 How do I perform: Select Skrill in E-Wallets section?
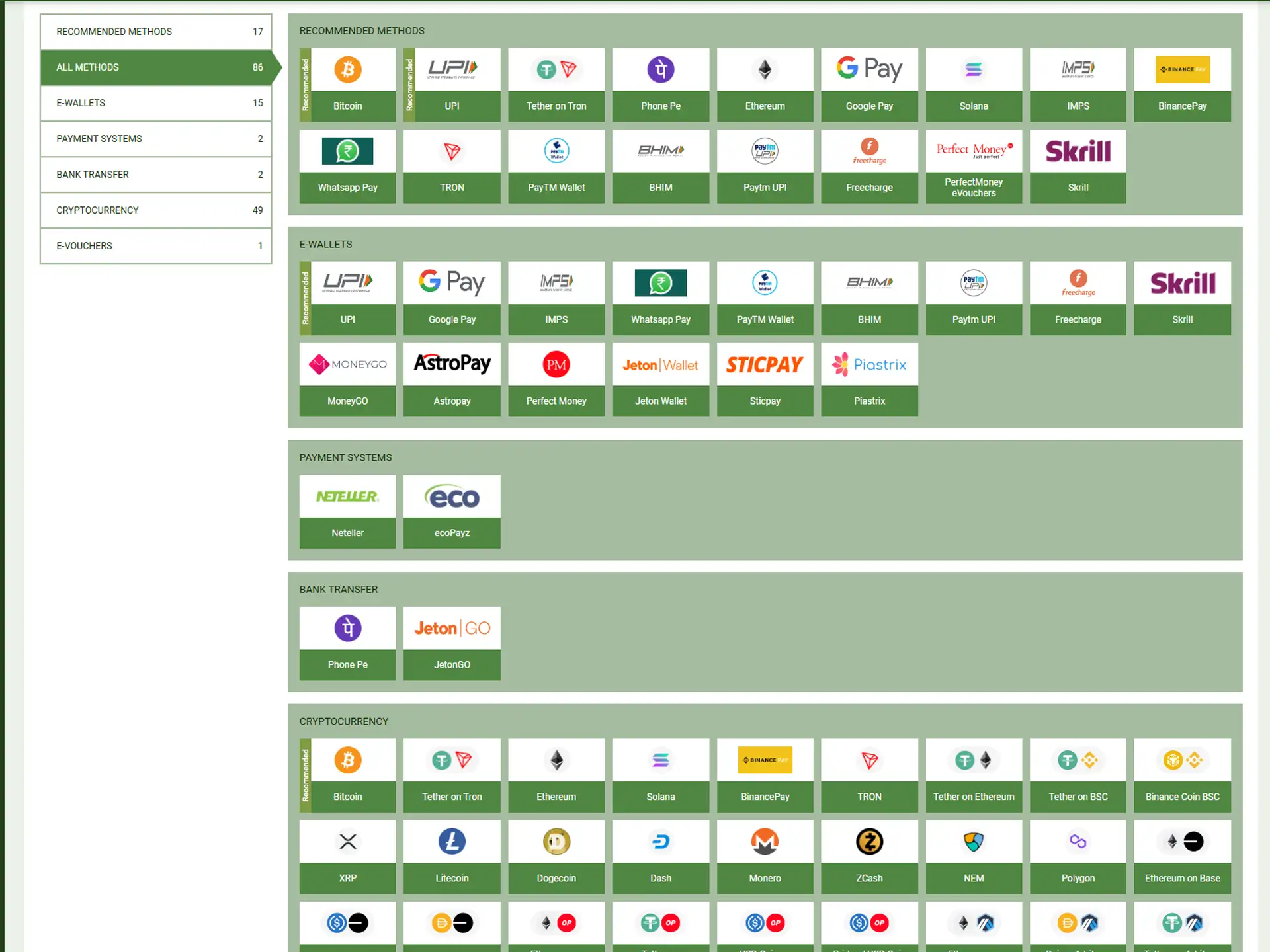coord(1183,298)
